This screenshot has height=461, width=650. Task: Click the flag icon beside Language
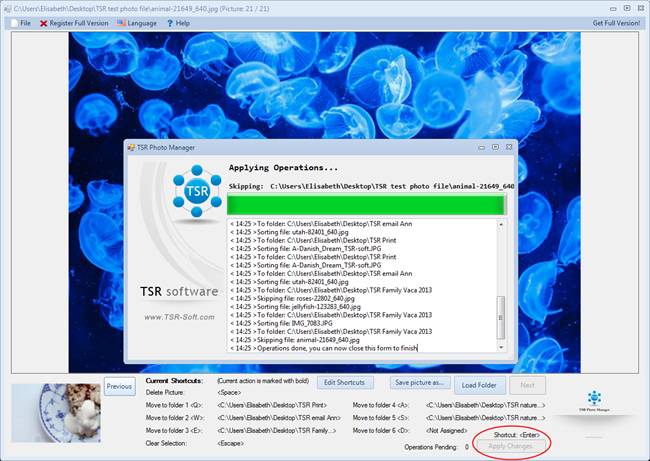point(121,22)
